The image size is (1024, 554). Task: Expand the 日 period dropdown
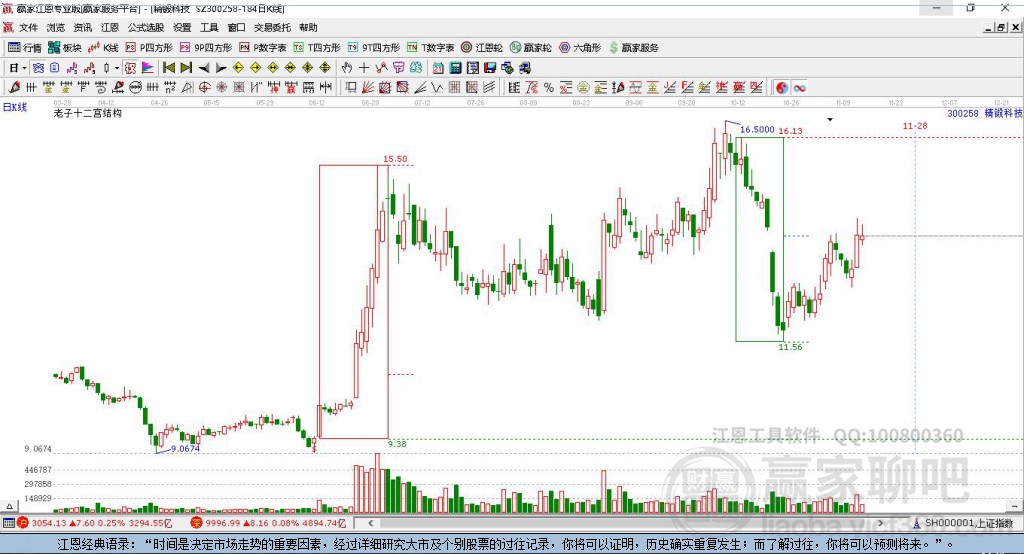click(x=24, y=68)
